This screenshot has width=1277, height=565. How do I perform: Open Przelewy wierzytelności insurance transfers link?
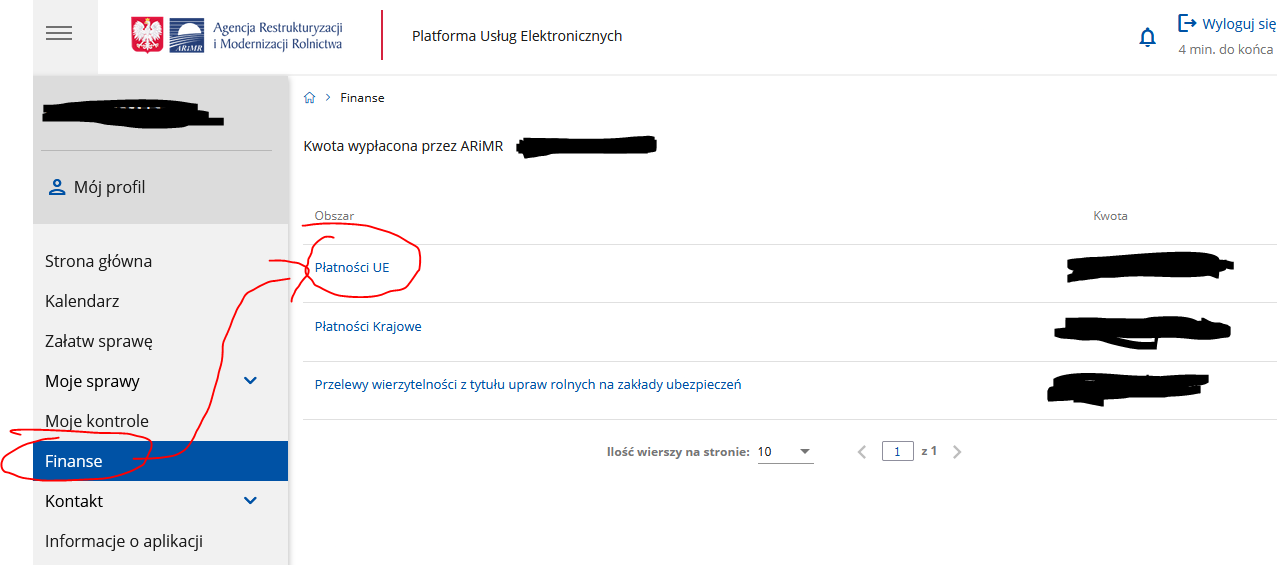pyautogui.click(x=528, y=385)
